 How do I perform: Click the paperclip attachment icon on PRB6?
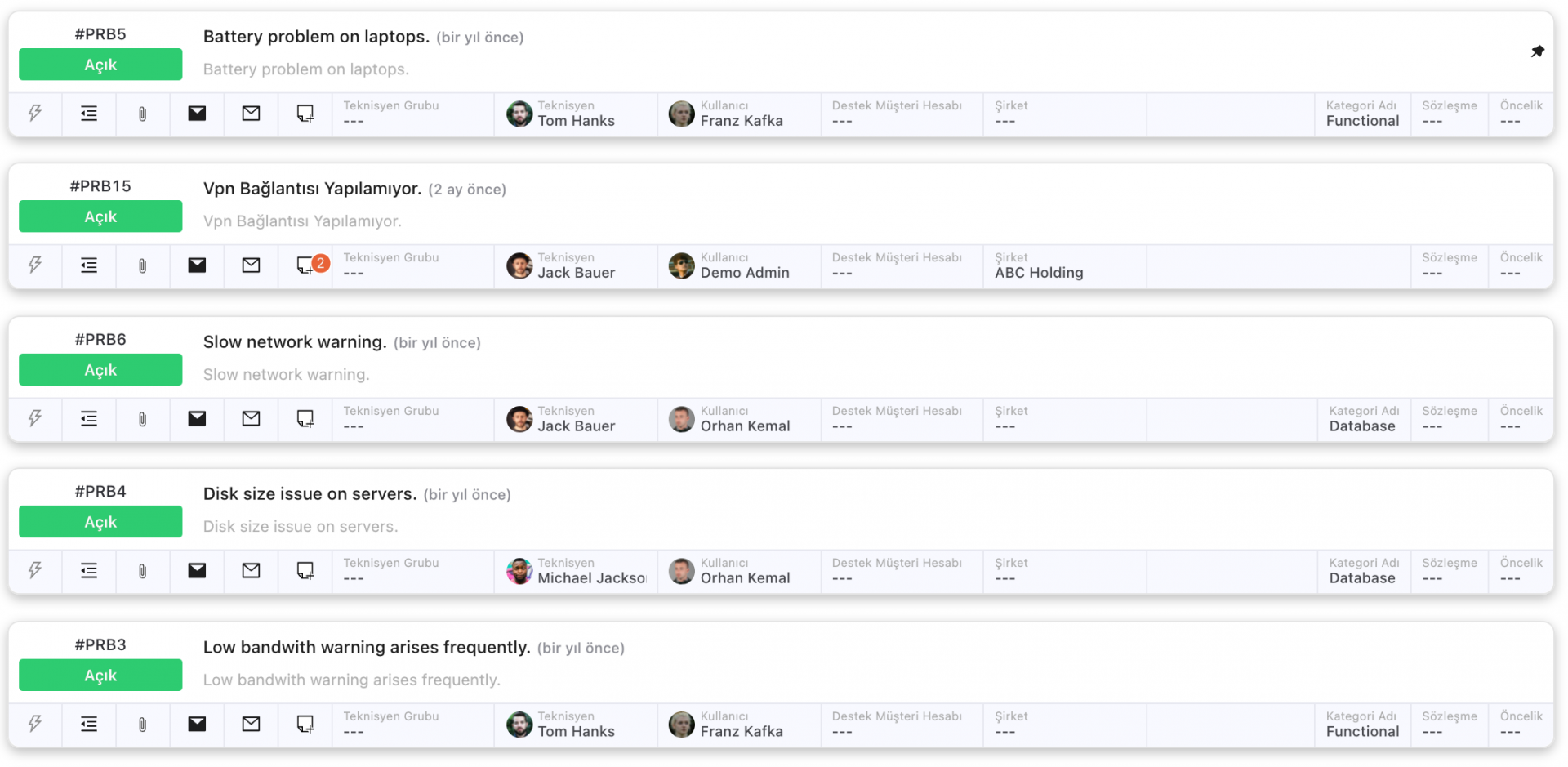[143, 419]
